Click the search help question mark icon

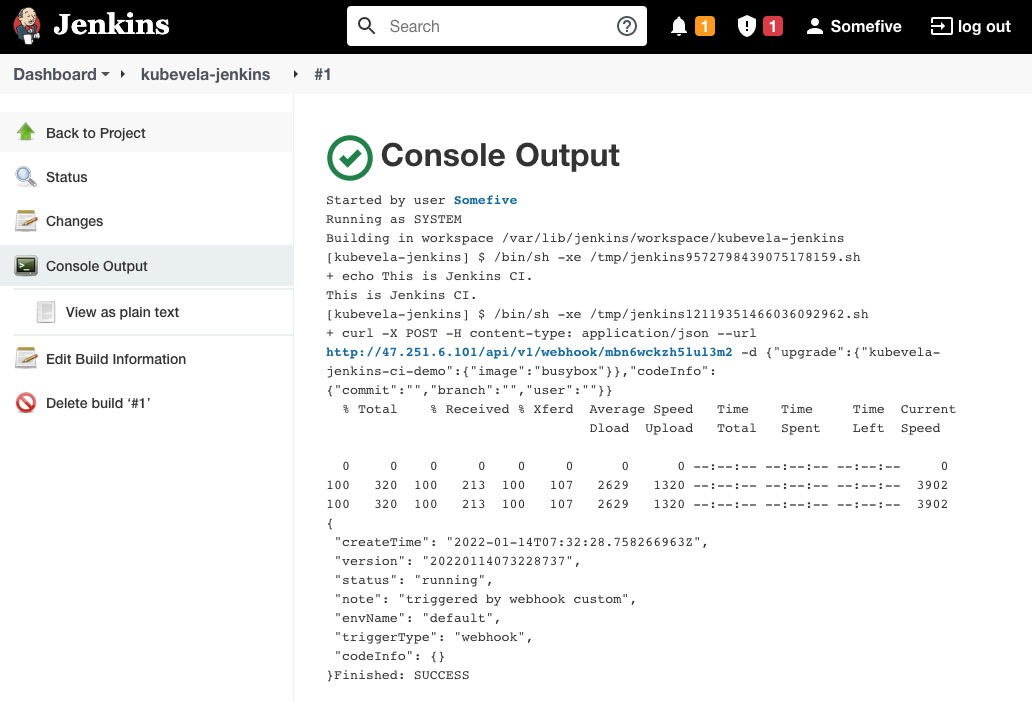point(627,27)
